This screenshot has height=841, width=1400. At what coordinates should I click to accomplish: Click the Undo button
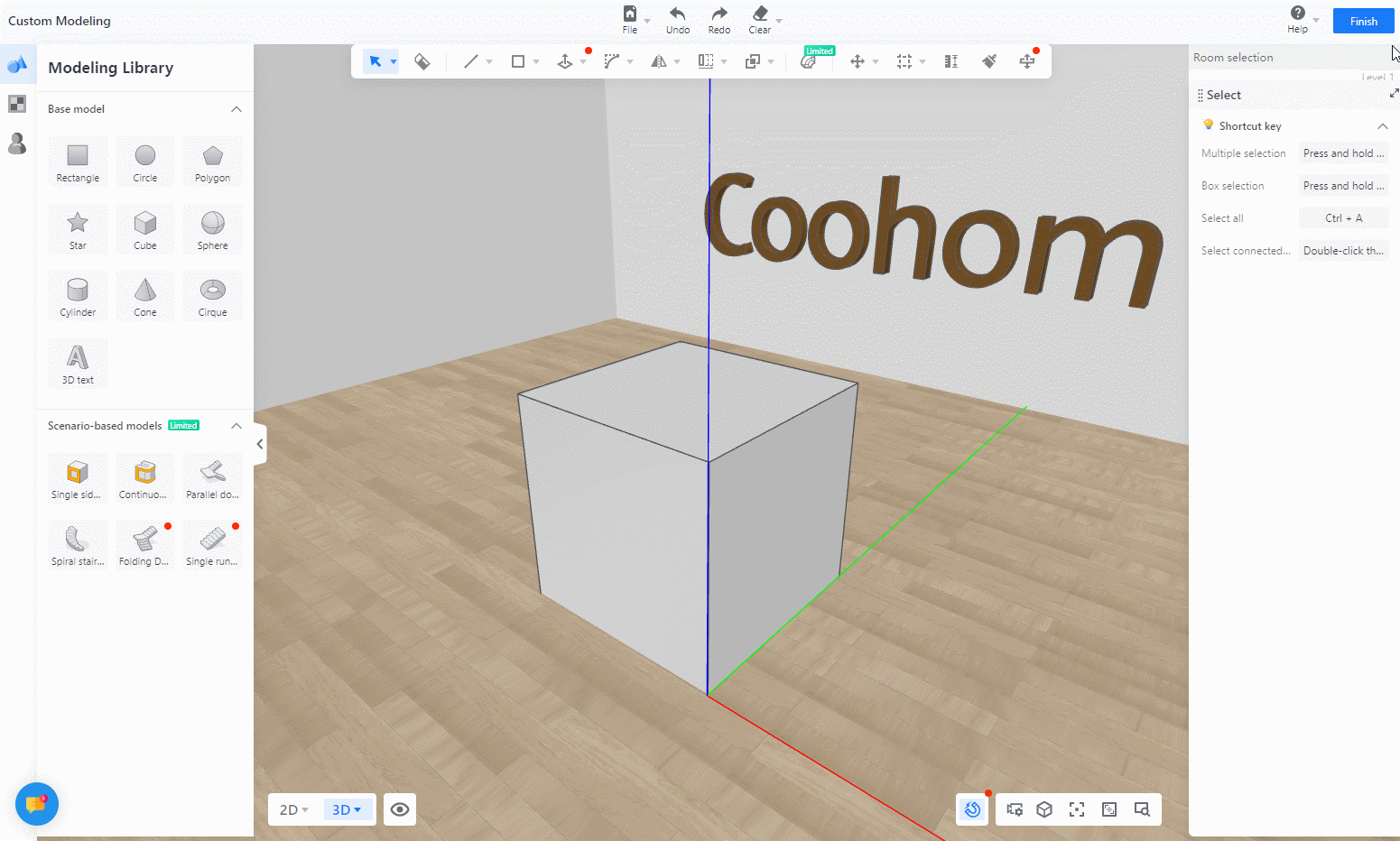tap(678, 20)
